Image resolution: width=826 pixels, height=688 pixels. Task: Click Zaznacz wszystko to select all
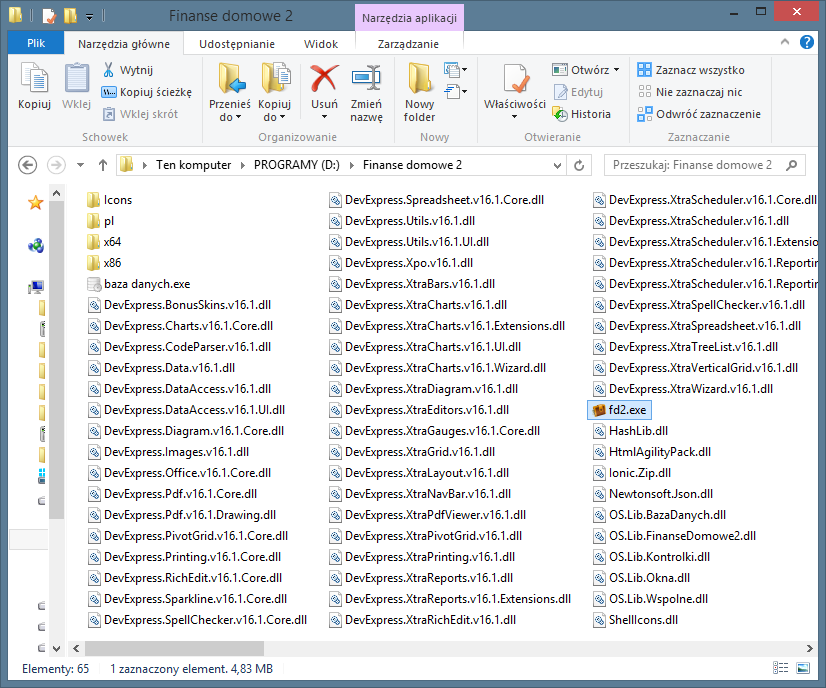699,70
